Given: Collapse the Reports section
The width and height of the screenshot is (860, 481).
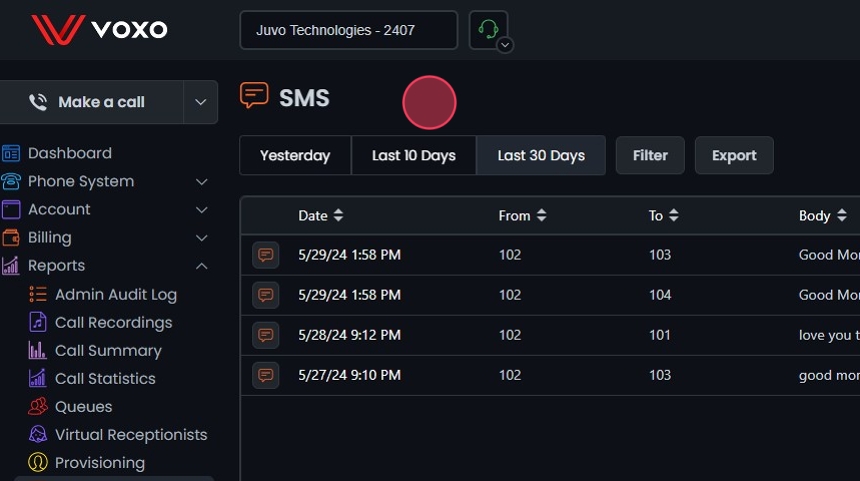Looking at the screenshot, I should [x=201, y=266].
